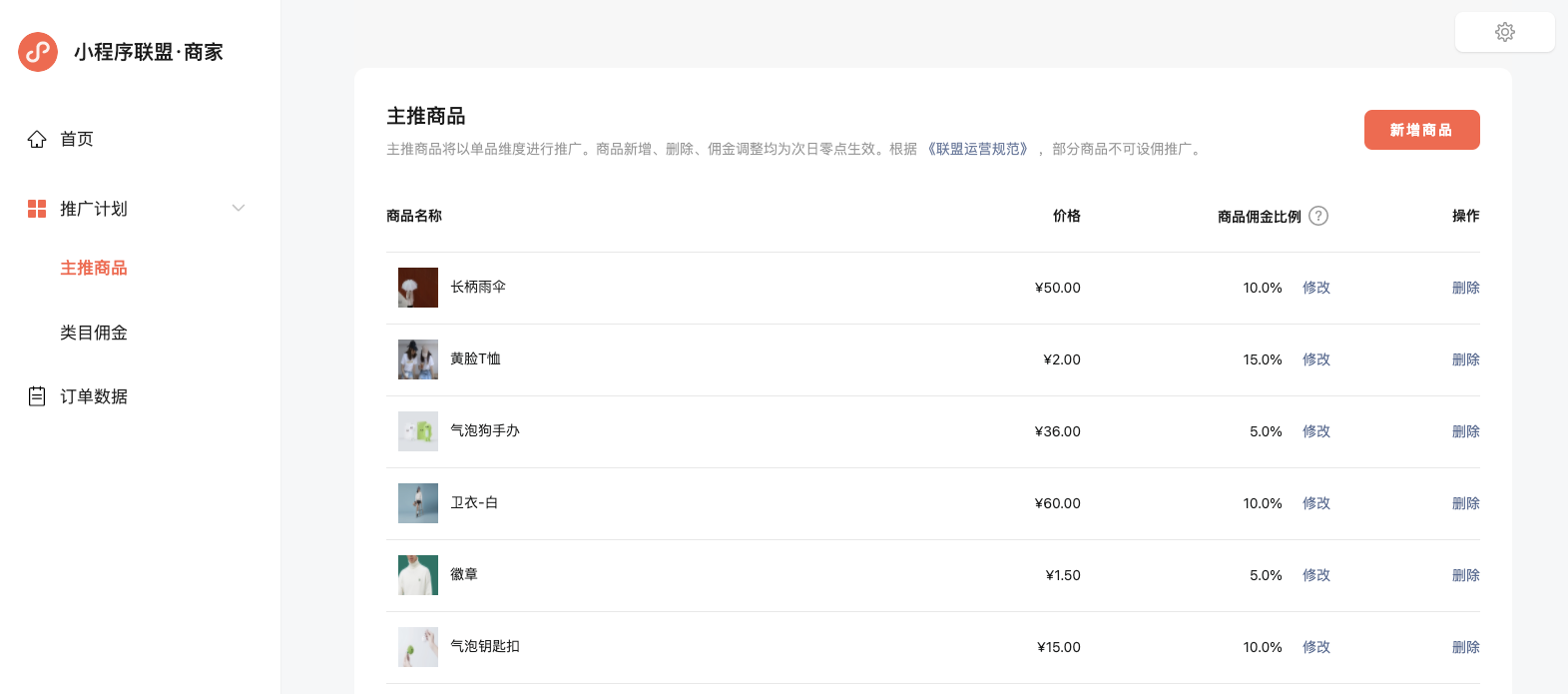
Task: Click the product name 气泡钥匙扣
Action: (x=485, y=646)
